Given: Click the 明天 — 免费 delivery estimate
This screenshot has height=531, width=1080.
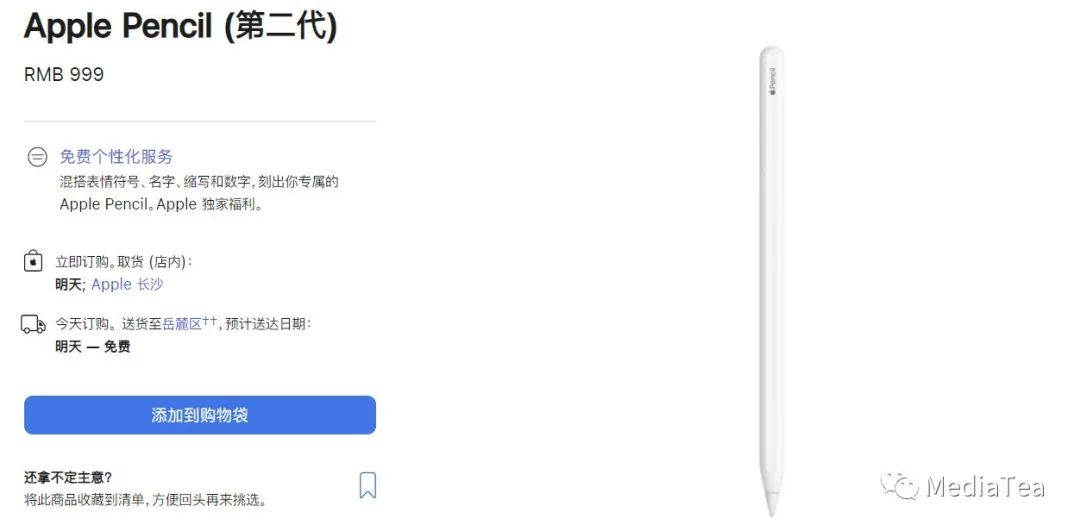Looking at the screenshot, I should 93,346.
